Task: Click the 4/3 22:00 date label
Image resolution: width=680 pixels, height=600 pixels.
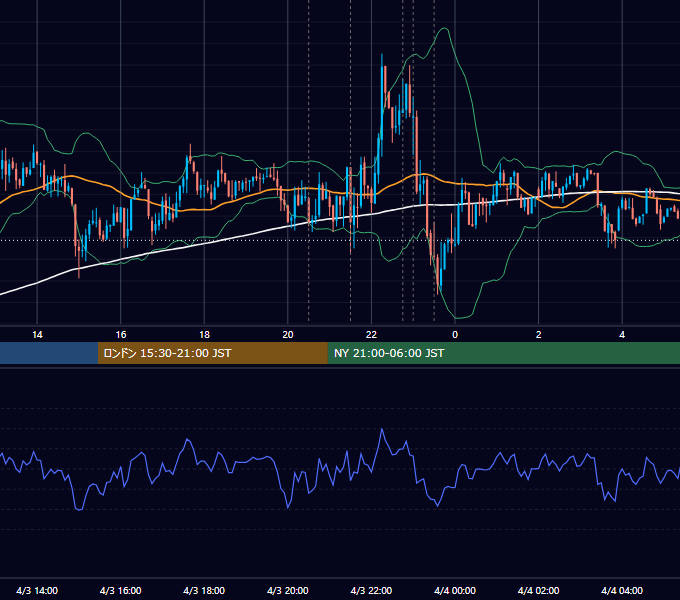Action: [x=371, y=590]
